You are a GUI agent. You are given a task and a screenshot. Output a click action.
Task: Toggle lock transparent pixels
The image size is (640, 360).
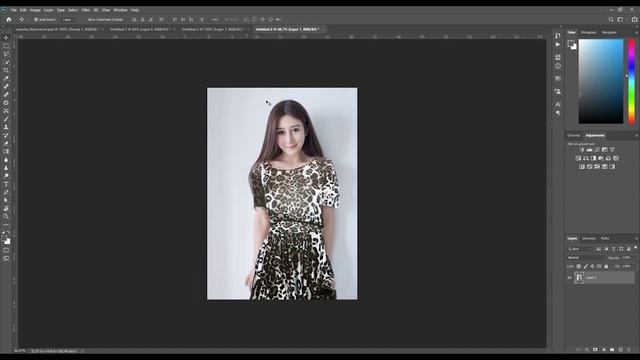[x=578, y=267]
